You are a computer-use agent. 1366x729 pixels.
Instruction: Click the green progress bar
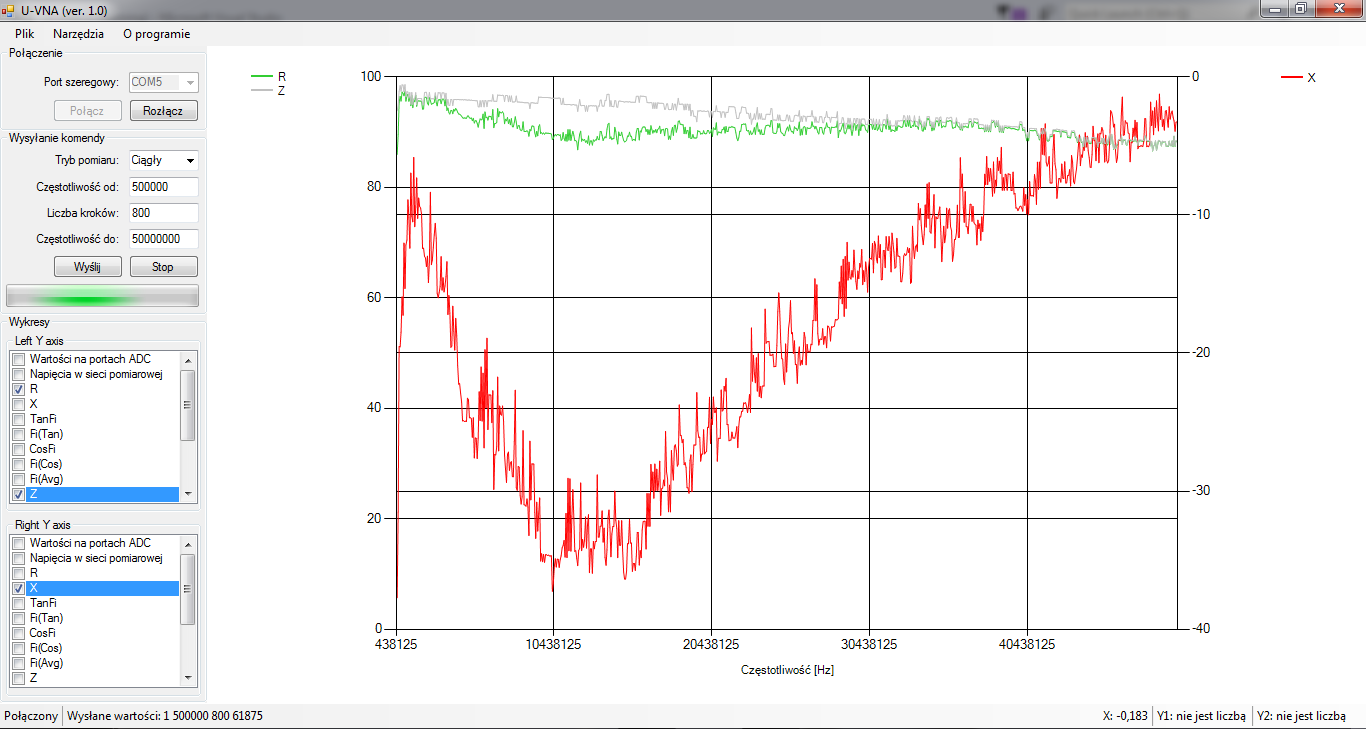click(102, 296)
